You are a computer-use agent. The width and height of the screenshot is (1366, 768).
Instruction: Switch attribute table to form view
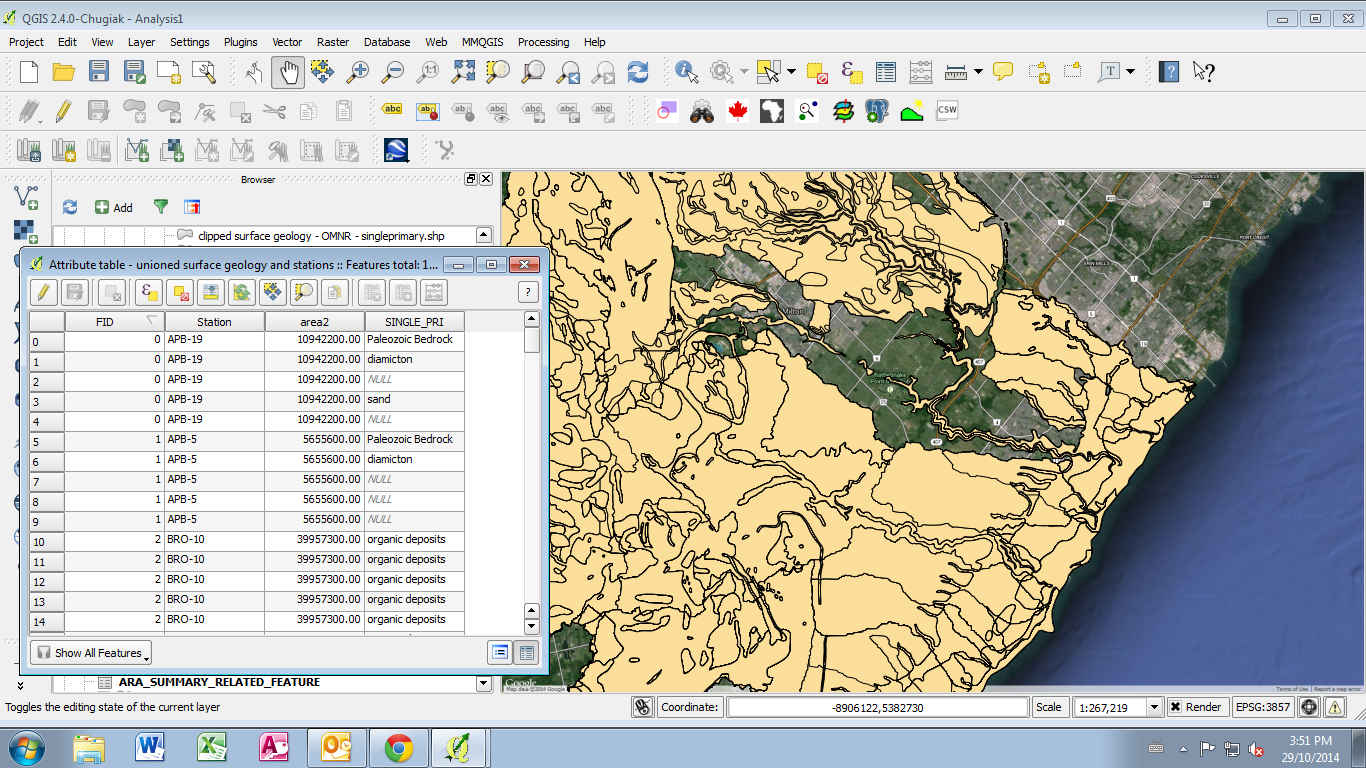(500, 653)
